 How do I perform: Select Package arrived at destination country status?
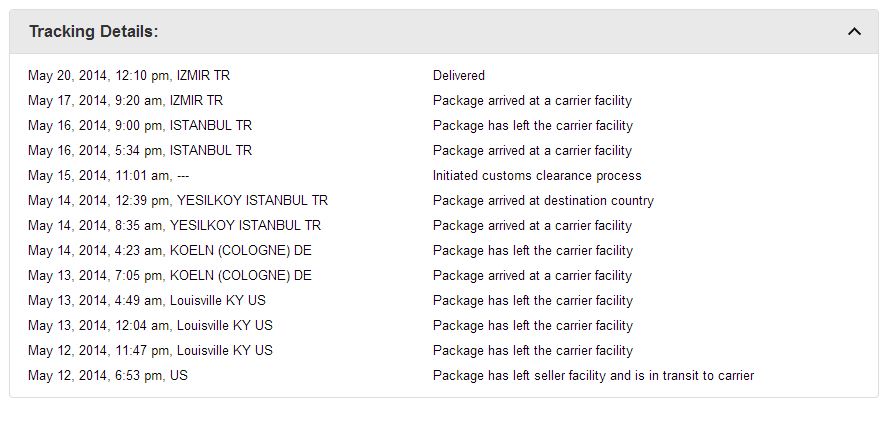click(543, 200)
